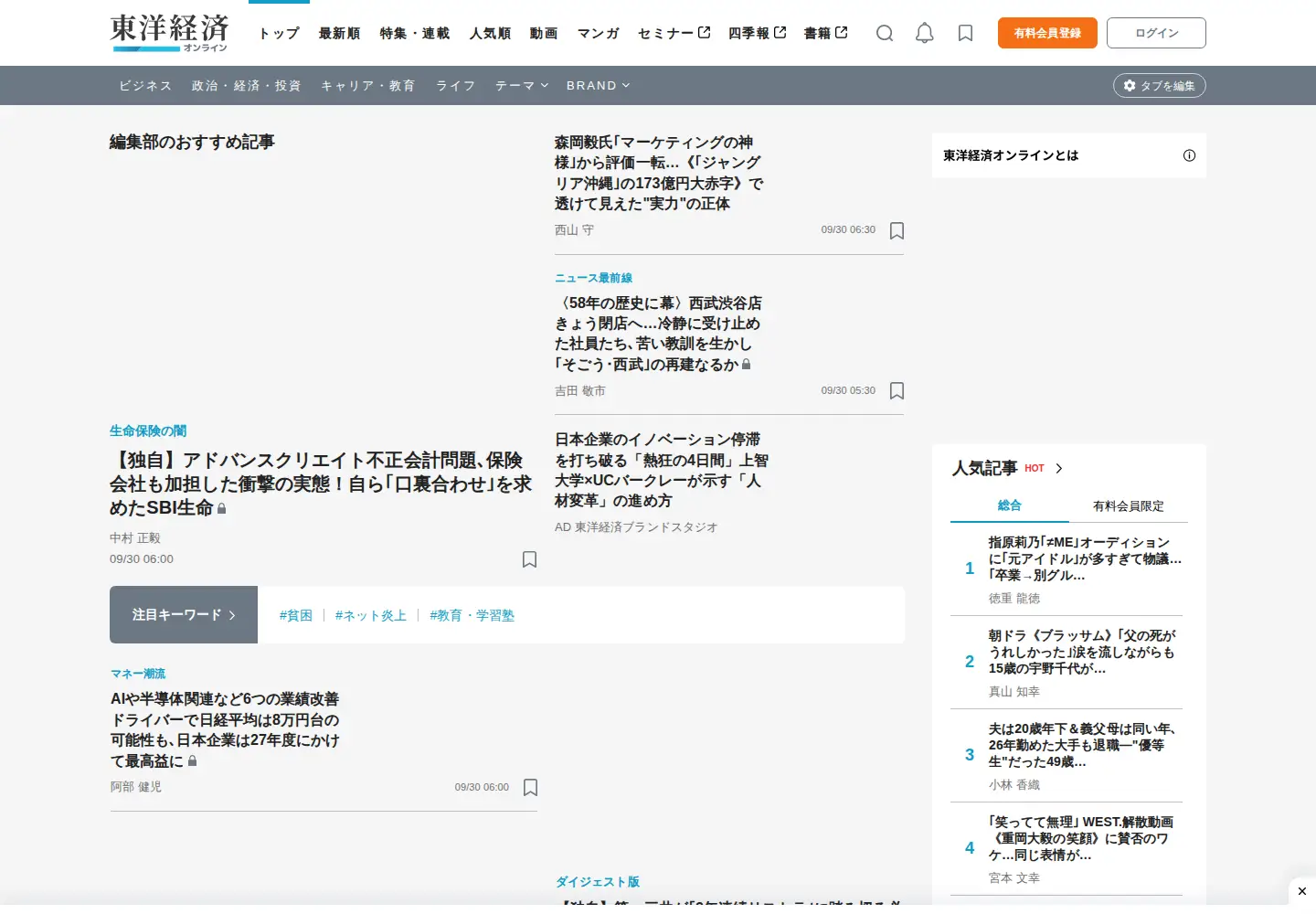Viewport: 1316px width, 914px height.
Task: Open the #ネット炎上 keyword tag
Action: coord(371,616)
